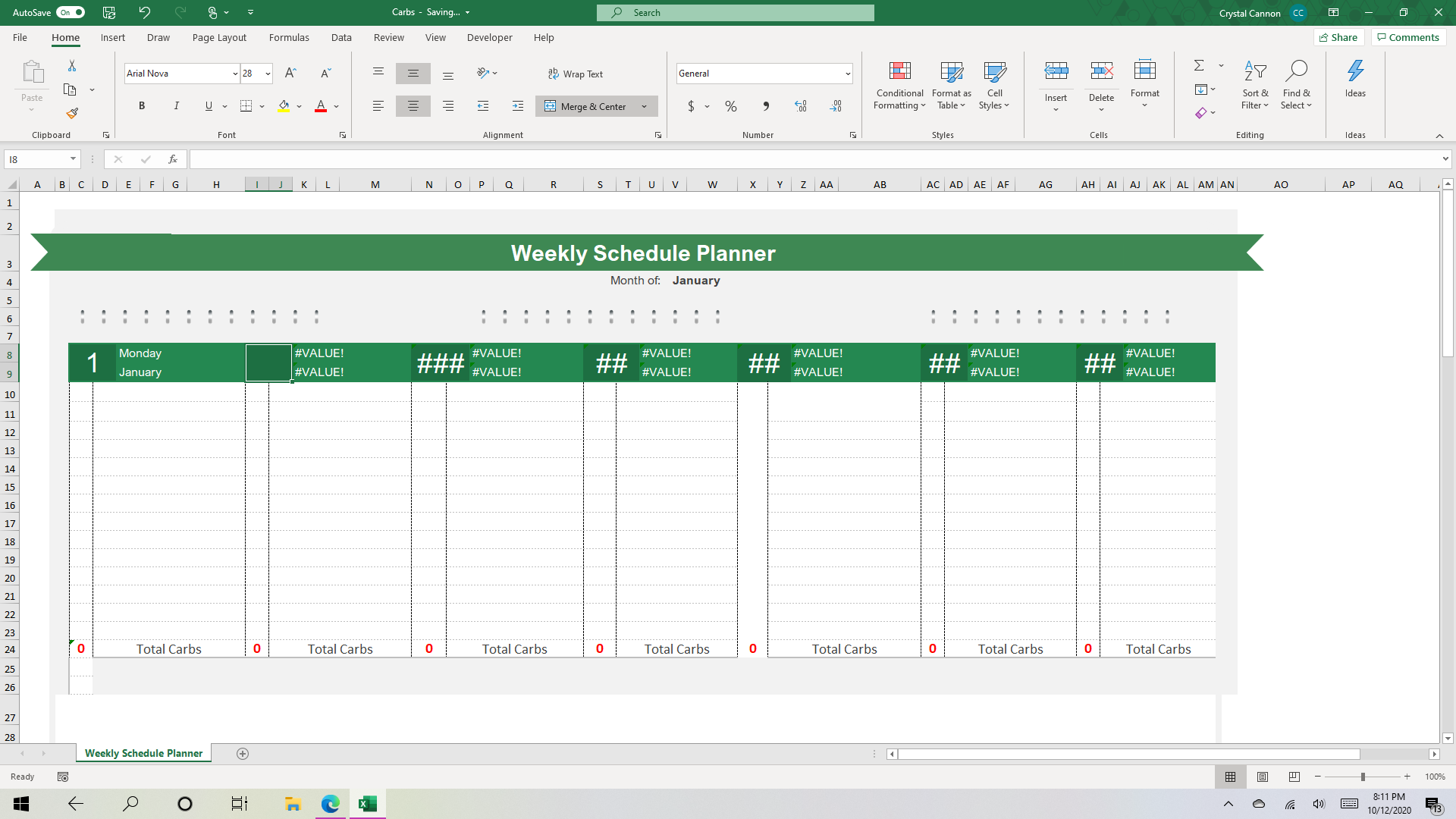Click the Format Painter brush icon
1456x819 pixels.
pyautogui.click(x=72, y=114)
